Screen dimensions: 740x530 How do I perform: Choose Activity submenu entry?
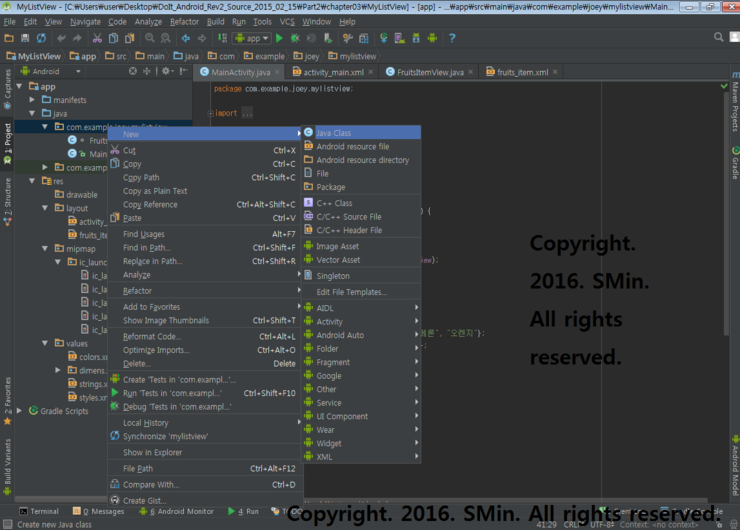pos(361,321)
